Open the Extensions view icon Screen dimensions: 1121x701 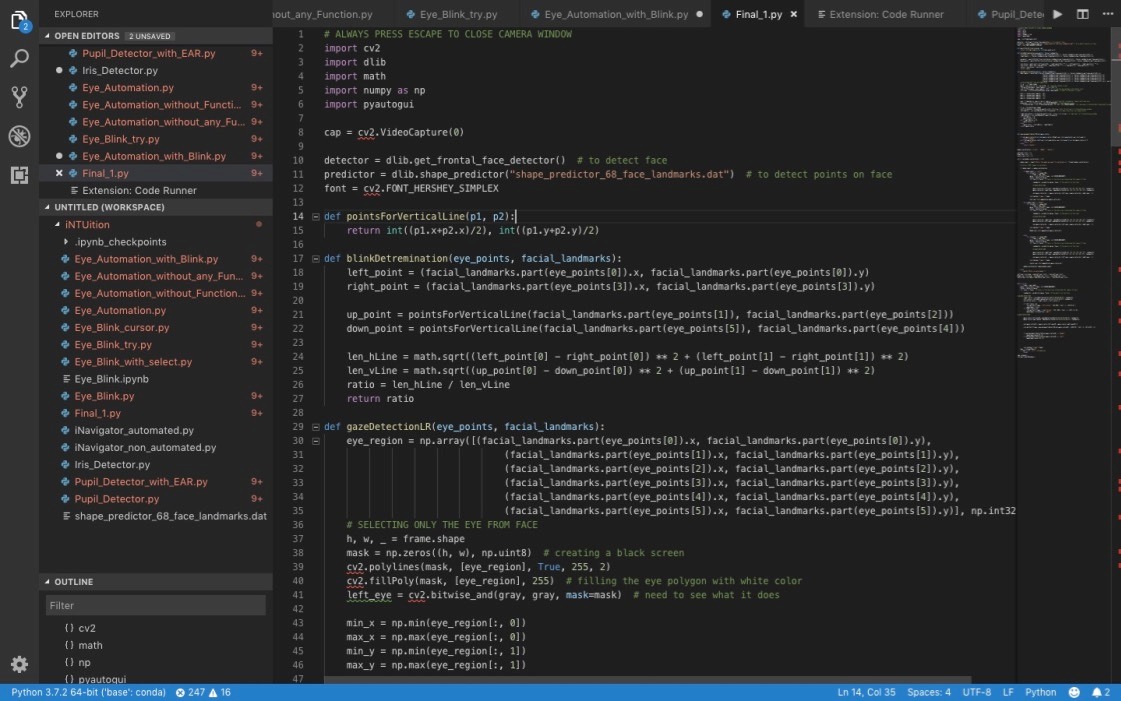pyautogui.click(x=19, y=175)
